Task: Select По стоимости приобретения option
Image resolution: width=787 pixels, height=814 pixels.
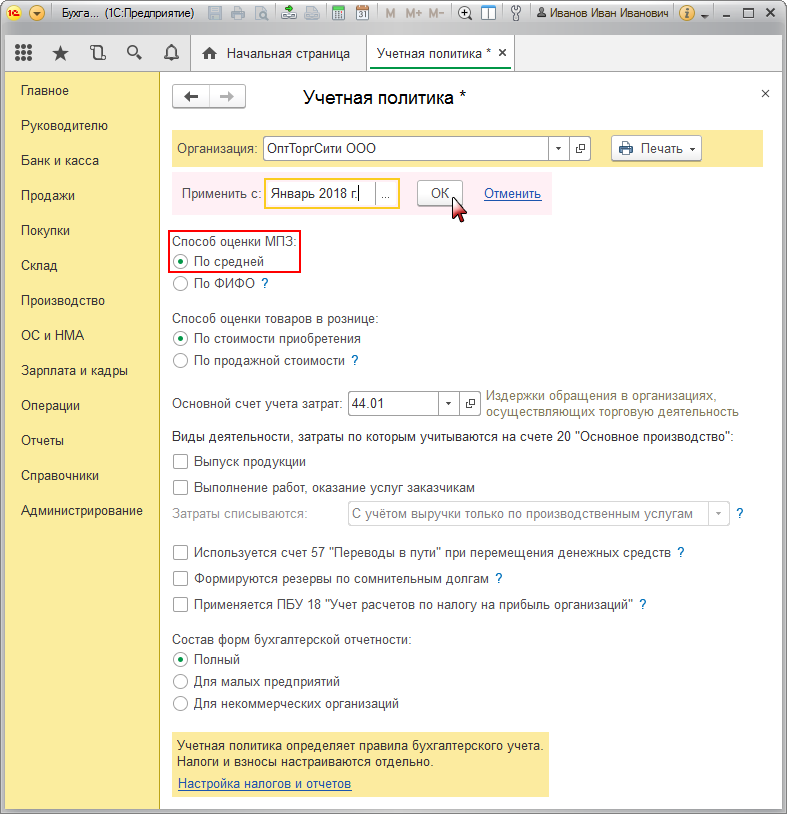Action: coord(180,338)
